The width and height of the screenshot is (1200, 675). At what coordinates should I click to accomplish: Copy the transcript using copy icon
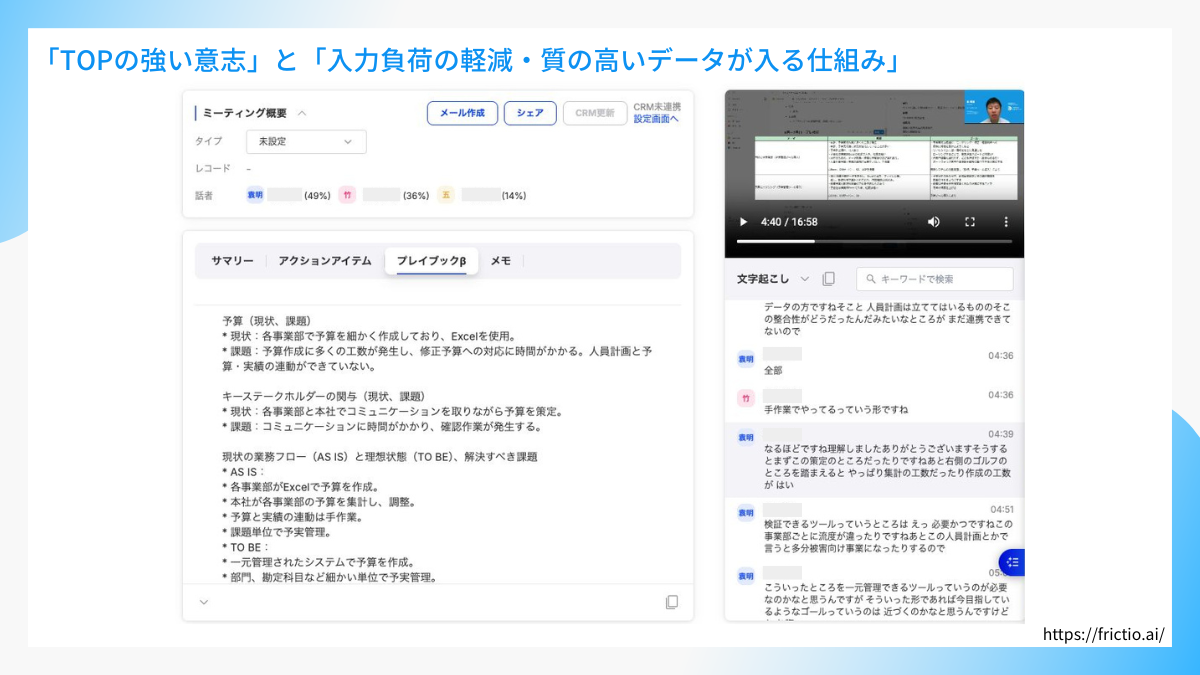point(828,279)
